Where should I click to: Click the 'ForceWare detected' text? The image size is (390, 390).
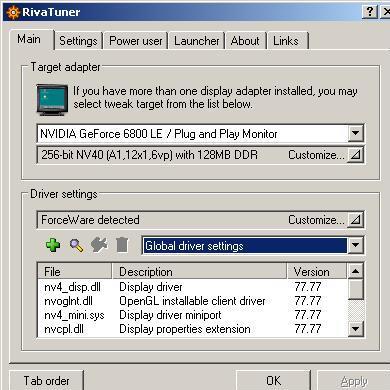click(x=90, y=220)
